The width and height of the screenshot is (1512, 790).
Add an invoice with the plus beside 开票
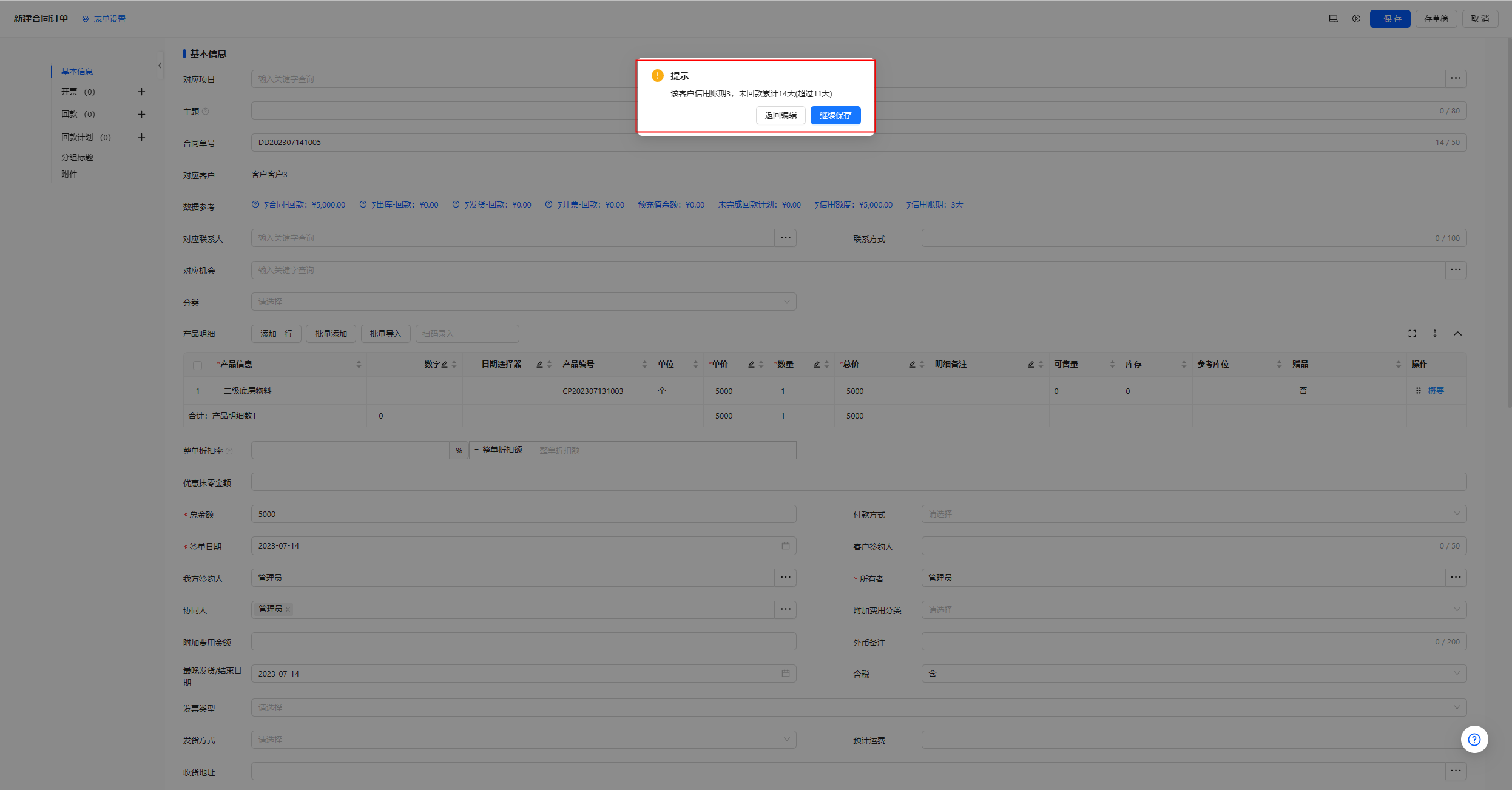click(141, 92)
